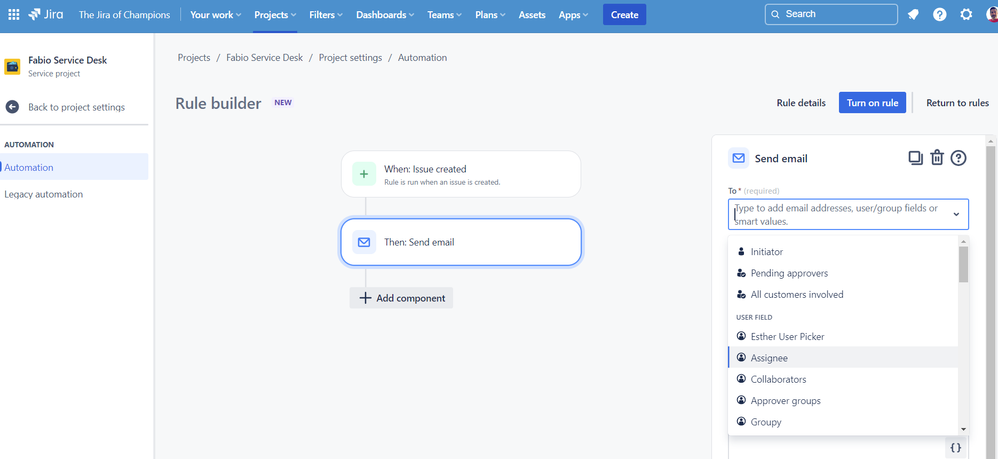Open the help question mark icon in top bar
This screenshot has width=998, height=459.
[939, 15]
